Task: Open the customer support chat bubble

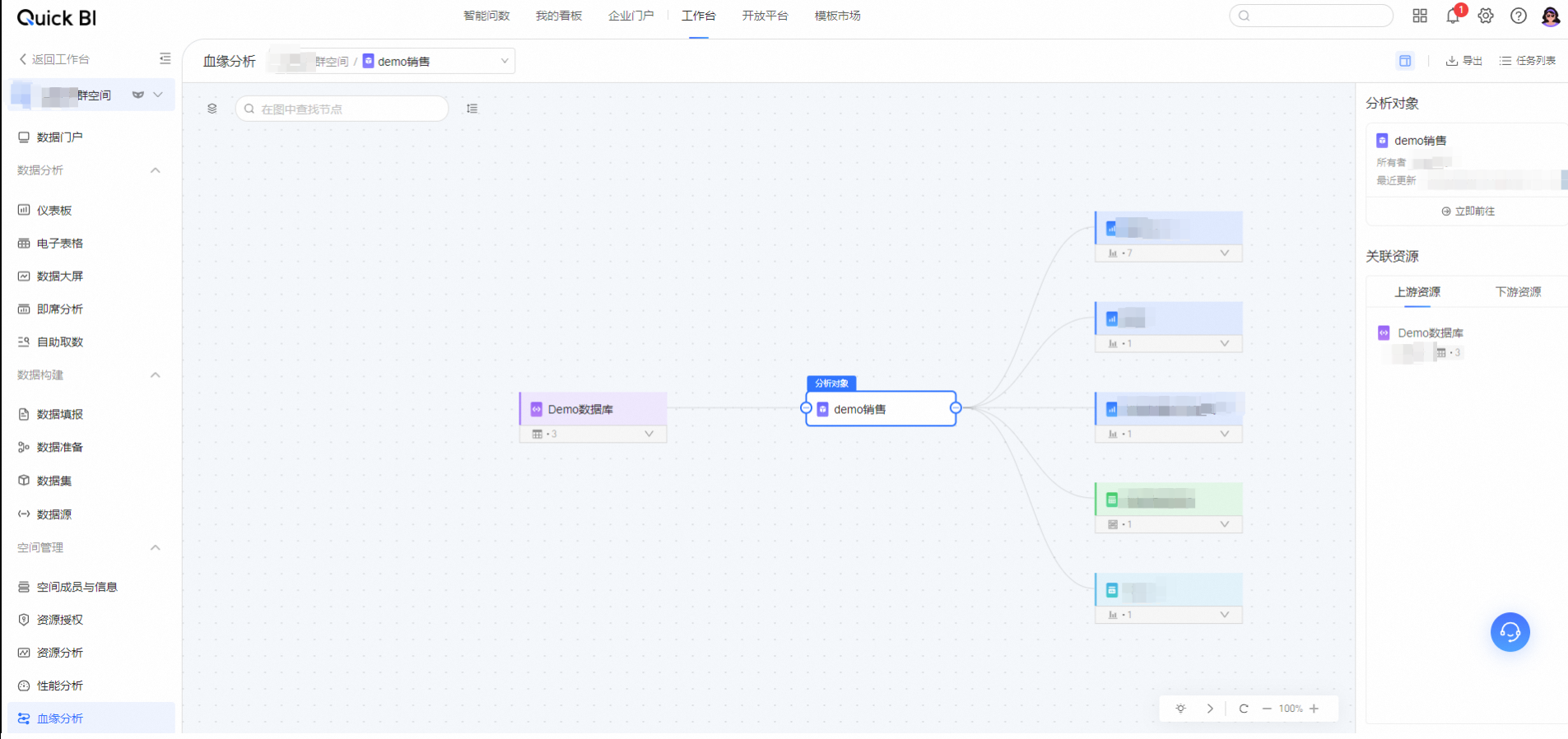Action: (1510, 632)
